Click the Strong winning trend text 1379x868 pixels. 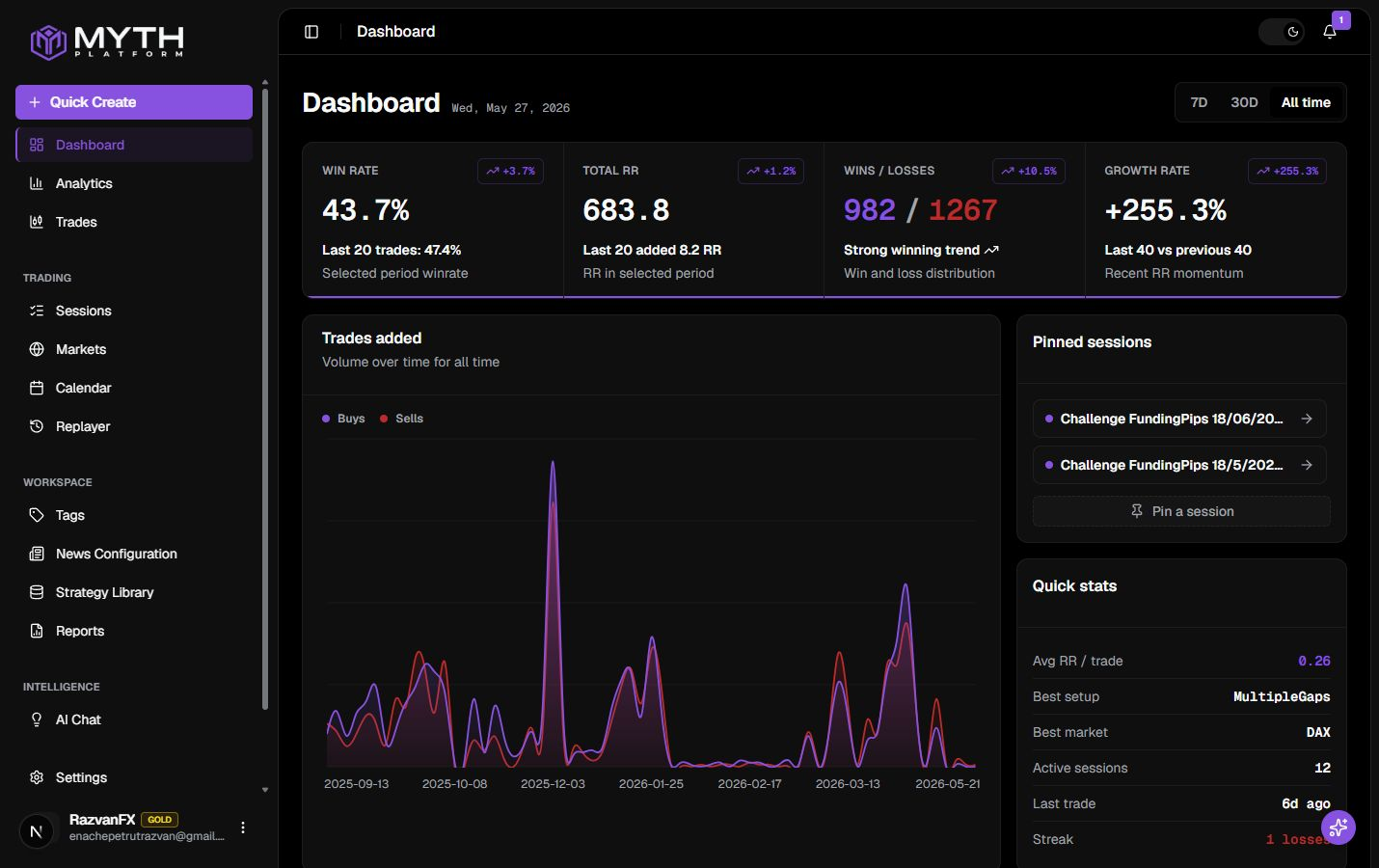tap(911, 250)
